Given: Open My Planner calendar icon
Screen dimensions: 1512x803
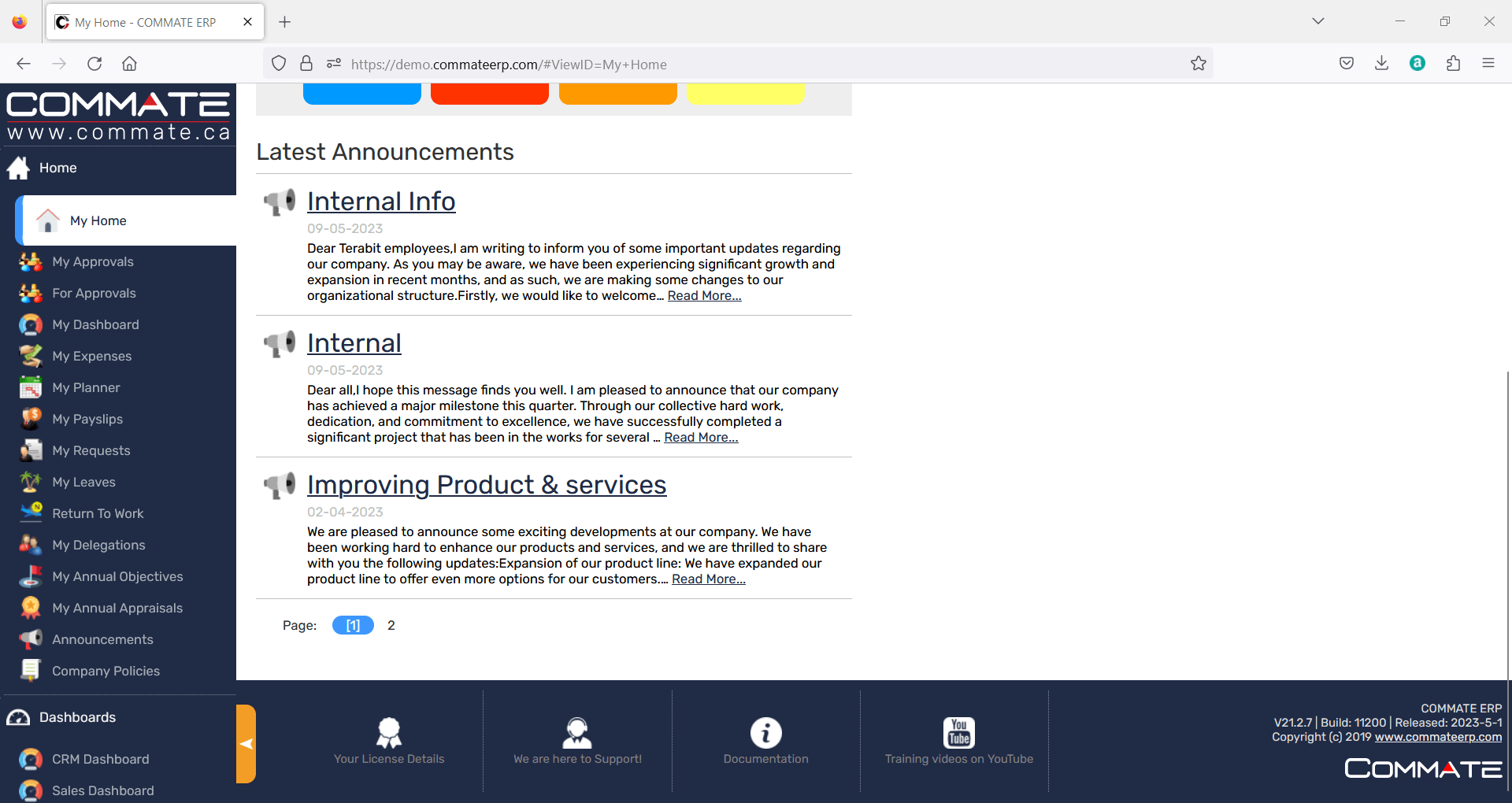Looking at the screenshot, I should pyautogui.click(x=31, y=387).
